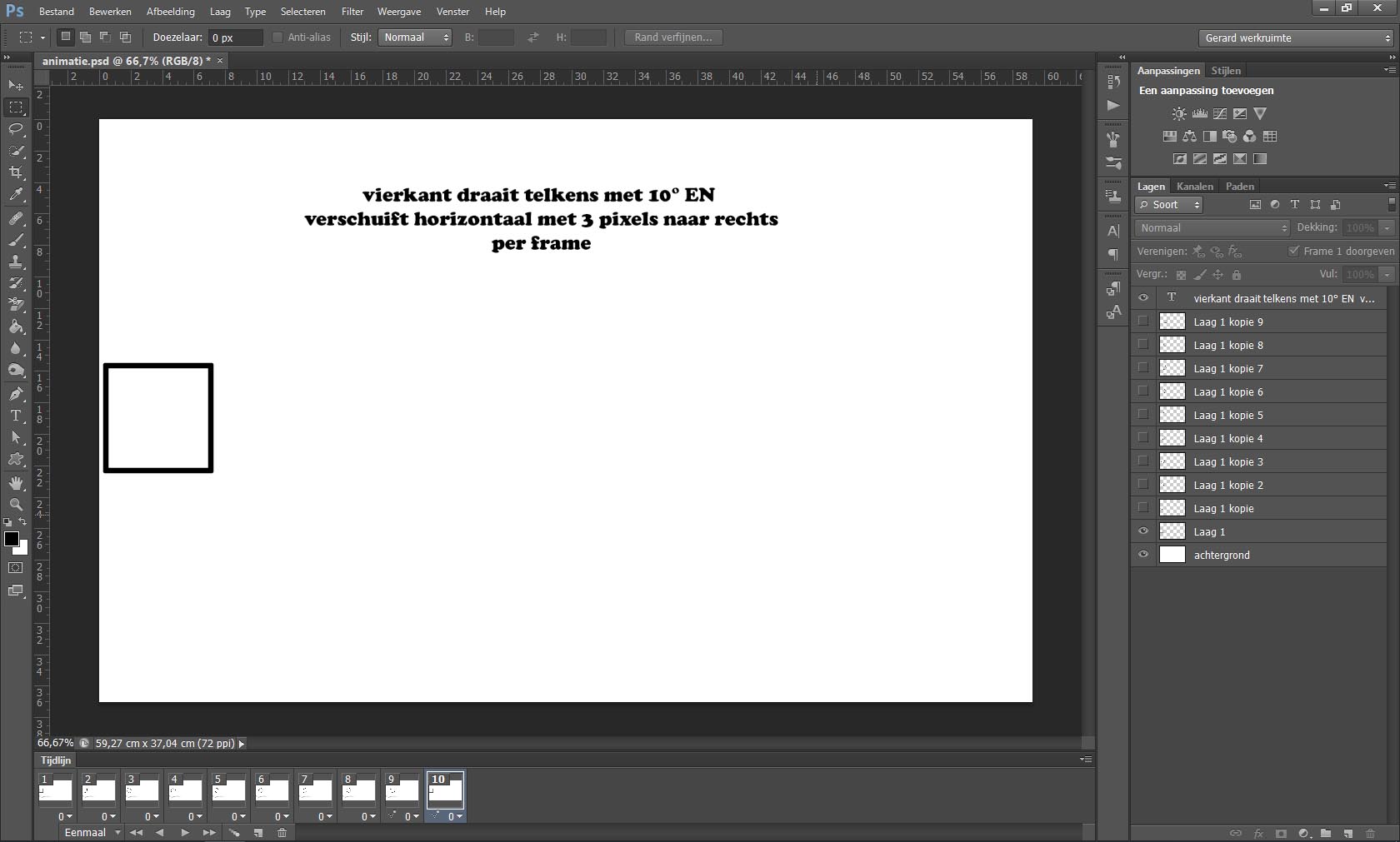
Task: Click the Rand verfijnen button
Action: 672,37
